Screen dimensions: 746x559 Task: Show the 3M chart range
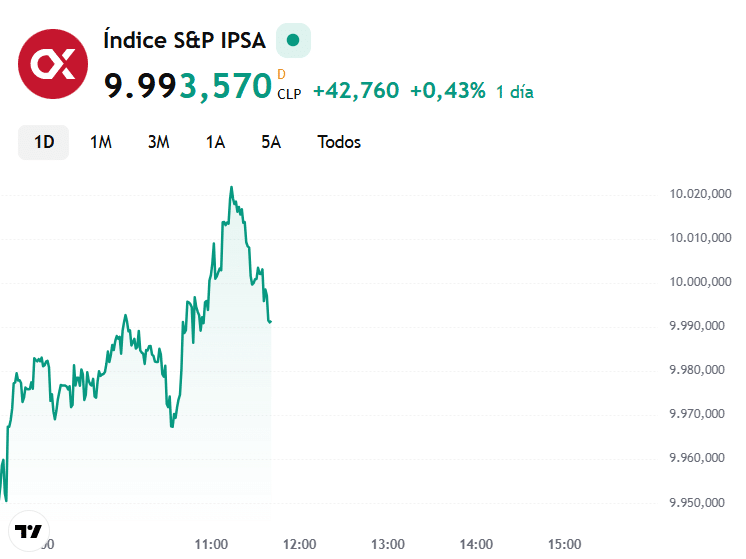tap(158, 142)
